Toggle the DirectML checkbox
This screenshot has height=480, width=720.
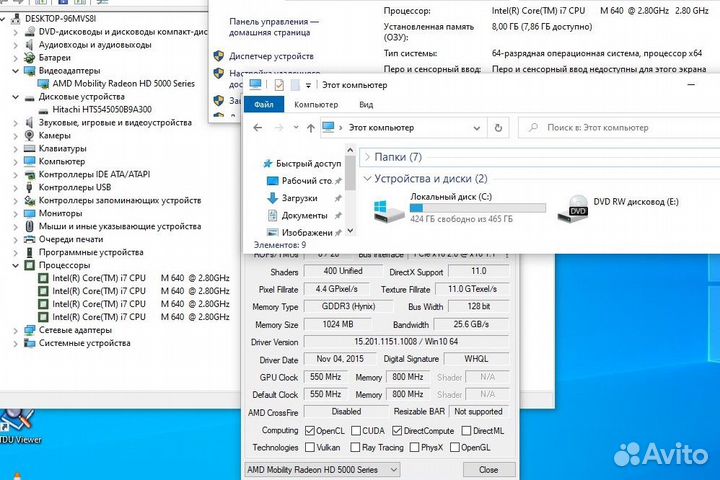click(466, 431)
